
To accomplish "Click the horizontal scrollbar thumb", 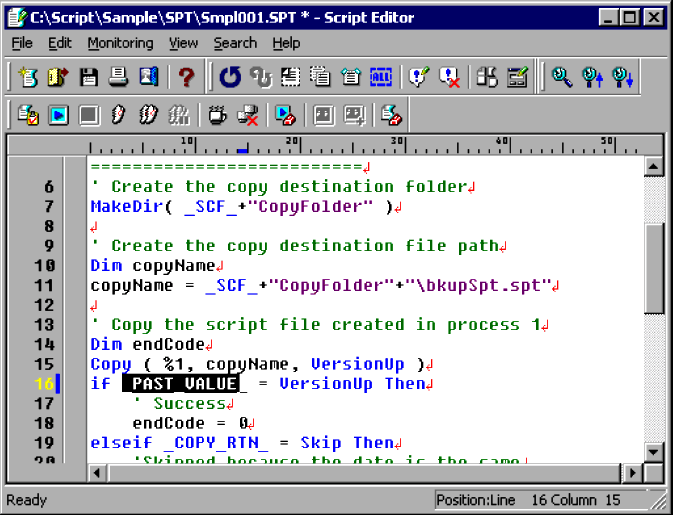I will tap(364, 473).
